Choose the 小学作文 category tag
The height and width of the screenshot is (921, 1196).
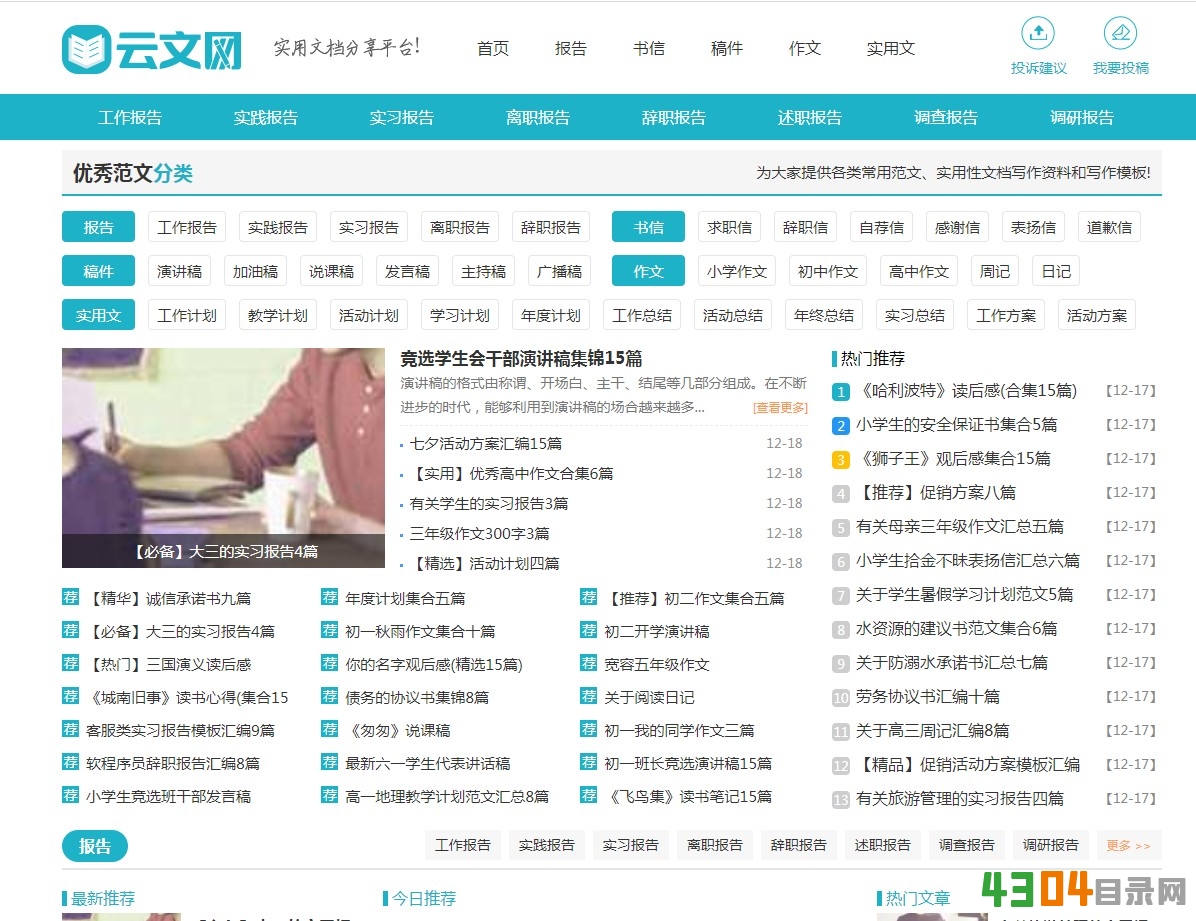pyautogui.click(x=737, y=271)
